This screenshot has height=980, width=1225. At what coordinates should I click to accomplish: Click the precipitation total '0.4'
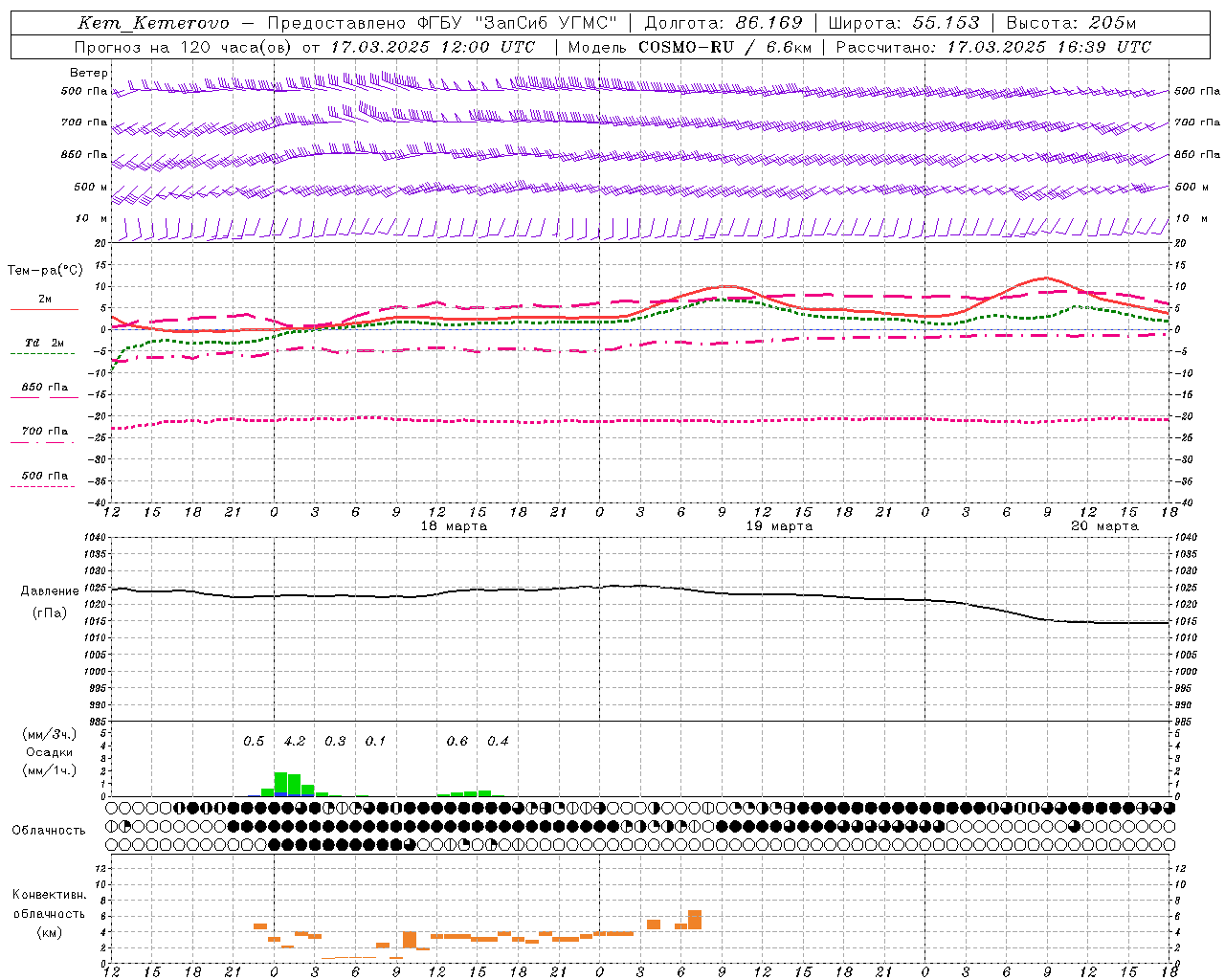coord(498,741)
